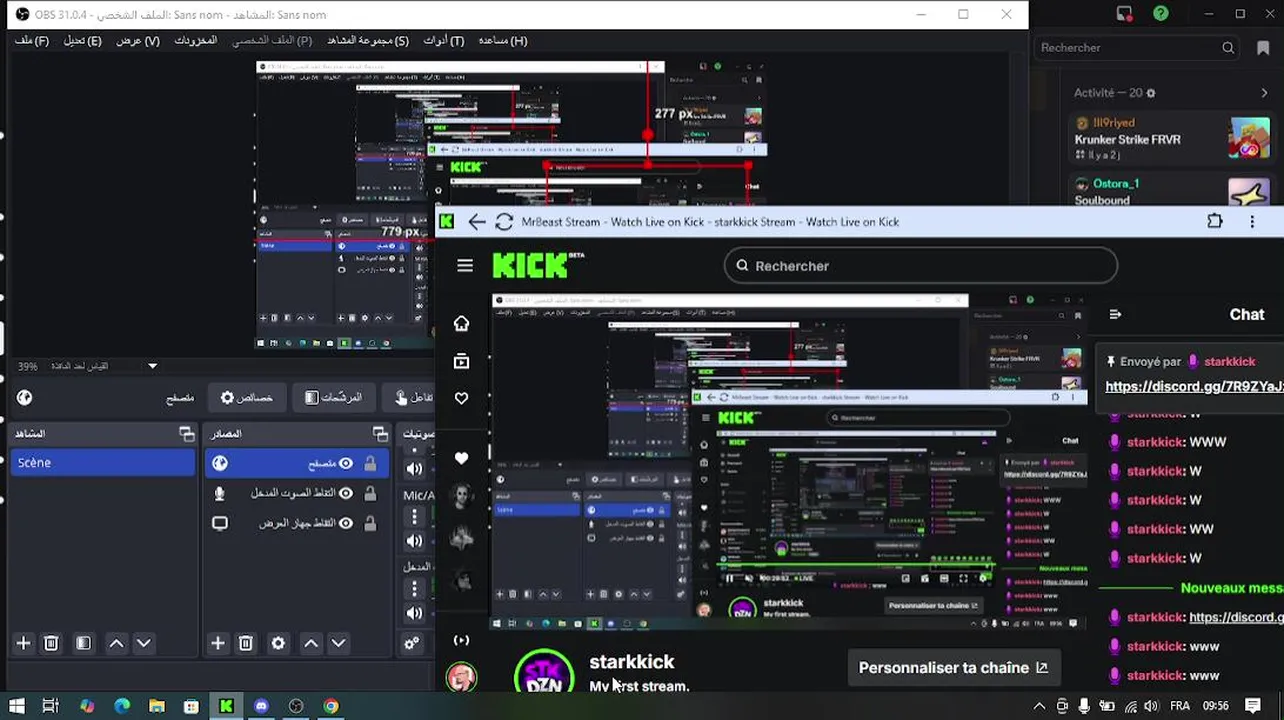Image resolution: width=1284 pixels, height=720 pixels.
Task: Show hidden system tray icons
Action: pyautogui.click(x=1039, y=706)
